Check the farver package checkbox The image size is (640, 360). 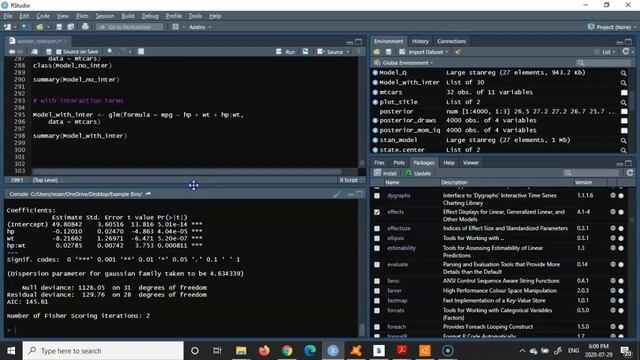click(x=377, y=291)
